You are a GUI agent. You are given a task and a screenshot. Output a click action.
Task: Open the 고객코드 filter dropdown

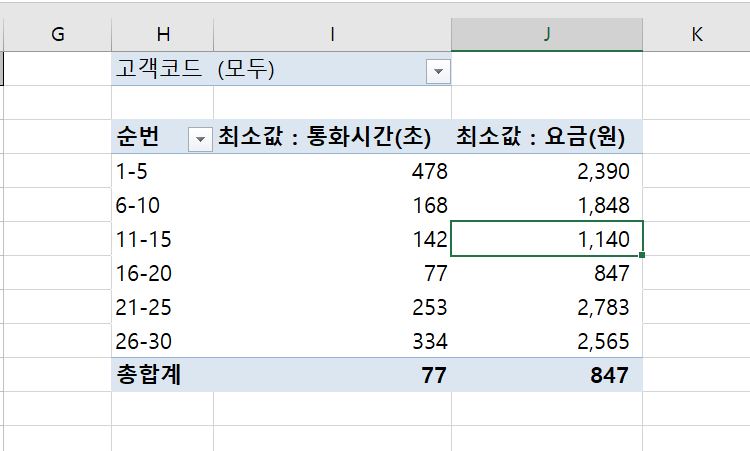click(438, 71)
